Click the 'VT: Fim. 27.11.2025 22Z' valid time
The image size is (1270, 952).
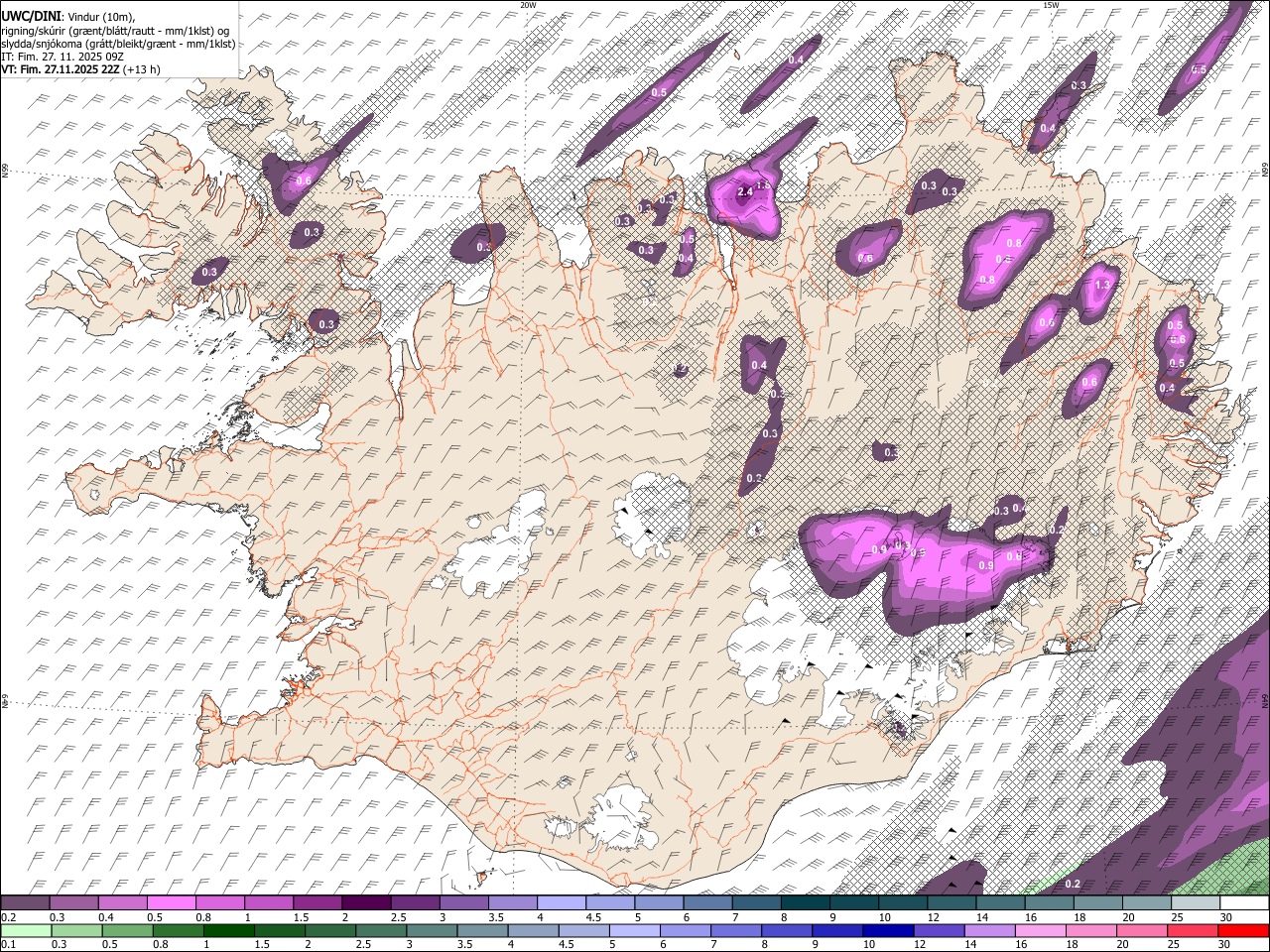(x=61, y=69)
